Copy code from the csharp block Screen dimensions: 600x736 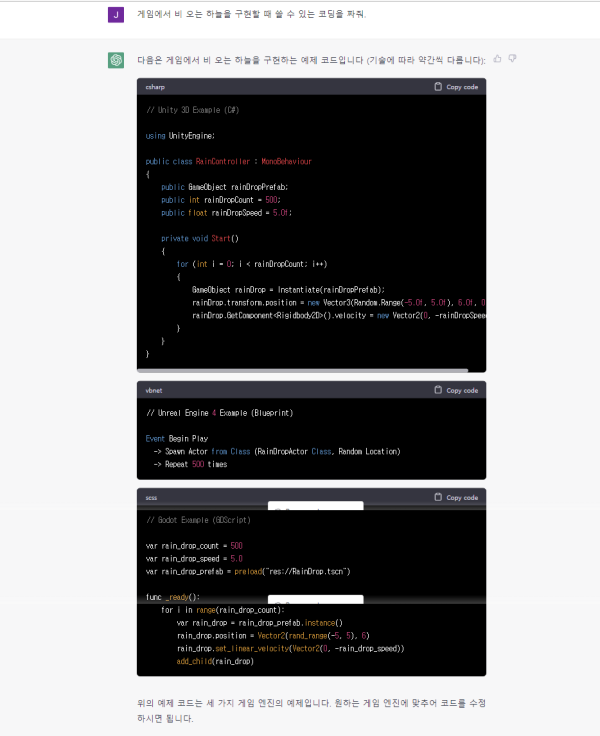(456, 87)
